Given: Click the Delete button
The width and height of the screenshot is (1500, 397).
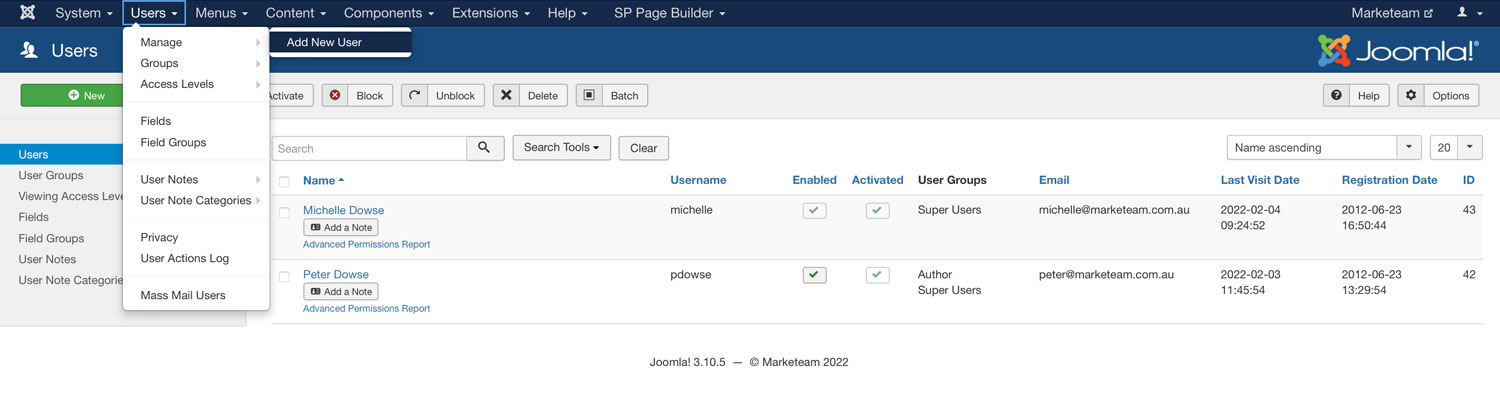Looking at the screenshot, I should [x=530, y=95].
